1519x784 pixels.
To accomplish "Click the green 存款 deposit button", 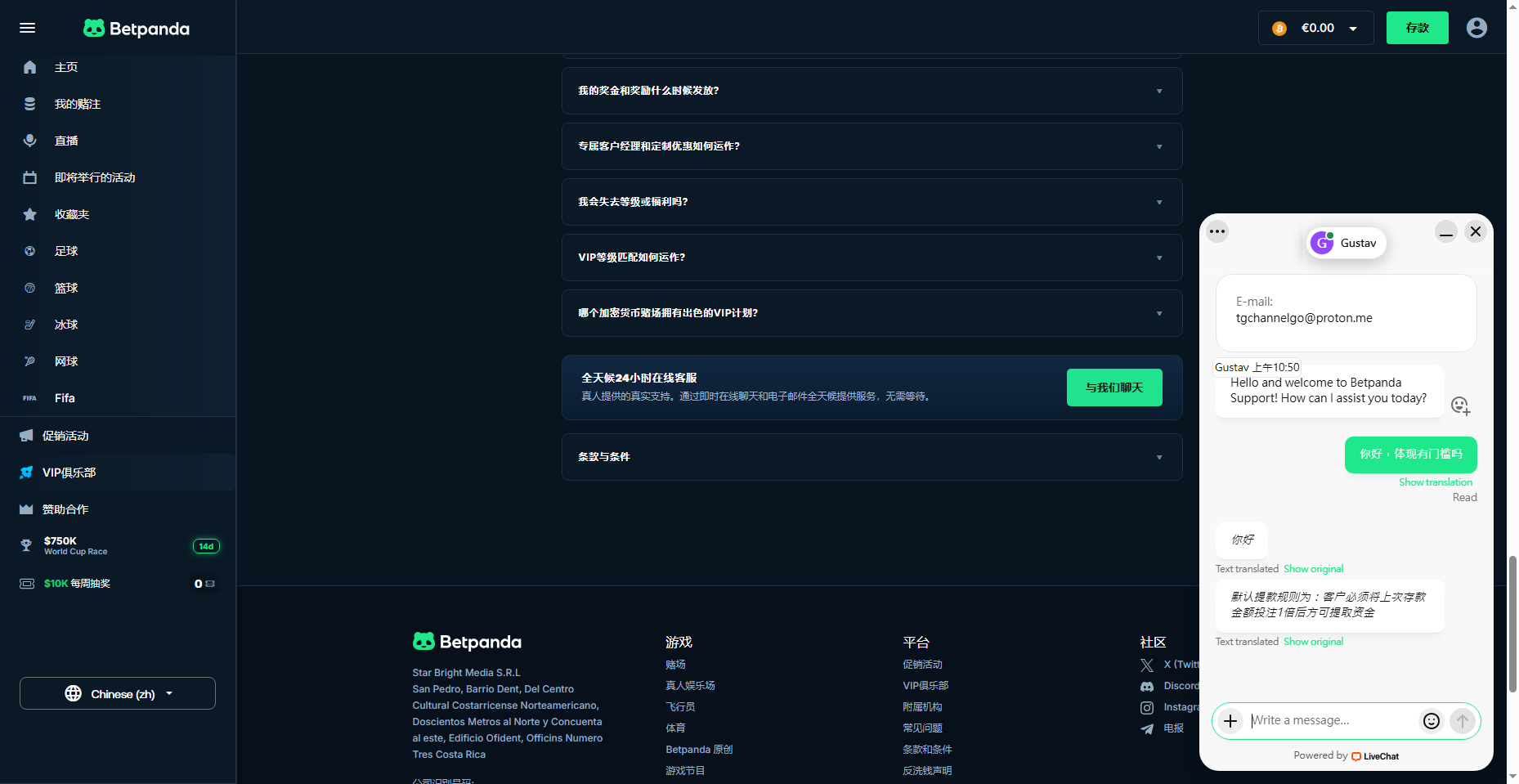I will pyautogui.click(x=1417, y=28).
